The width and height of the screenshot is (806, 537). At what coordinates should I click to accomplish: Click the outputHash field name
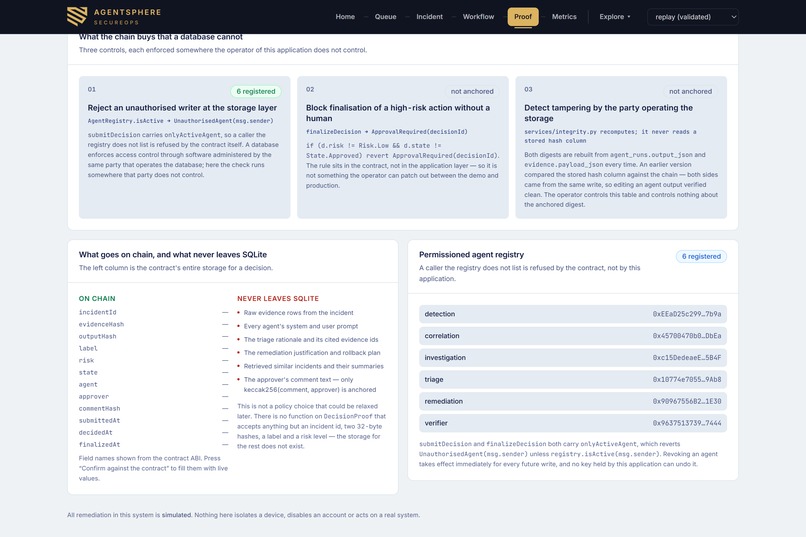(x=98, y=336)
